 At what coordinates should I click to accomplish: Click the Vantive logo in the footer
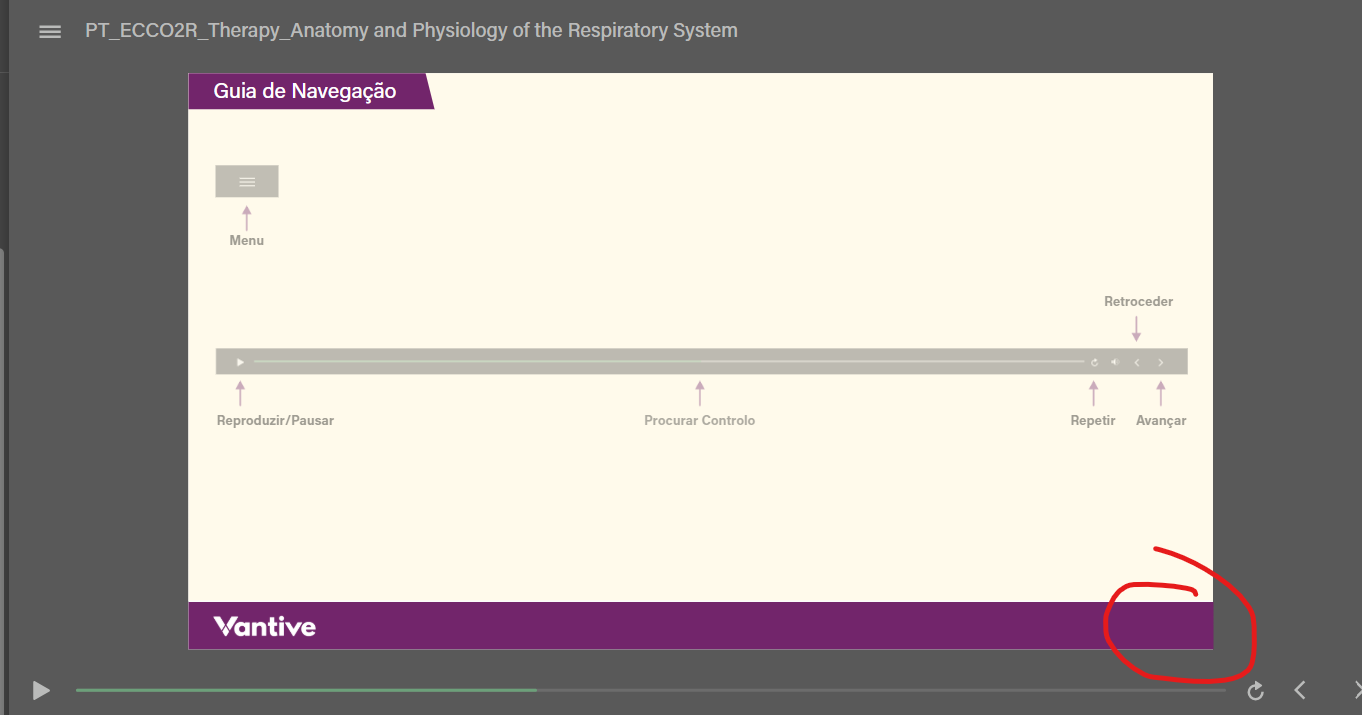265,627
